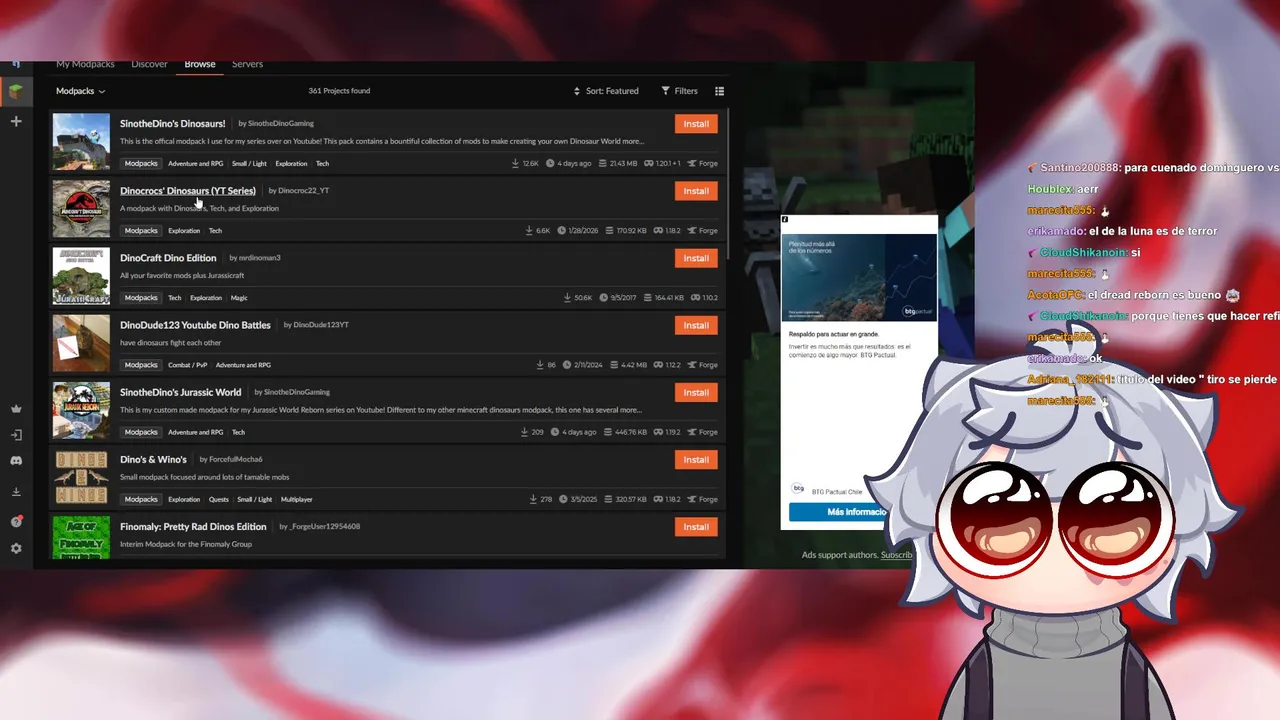Install Dinocrocs' Dinosaurs (YT Series)
Viewport: 1280px width, 720px height.
pos(696,191)
